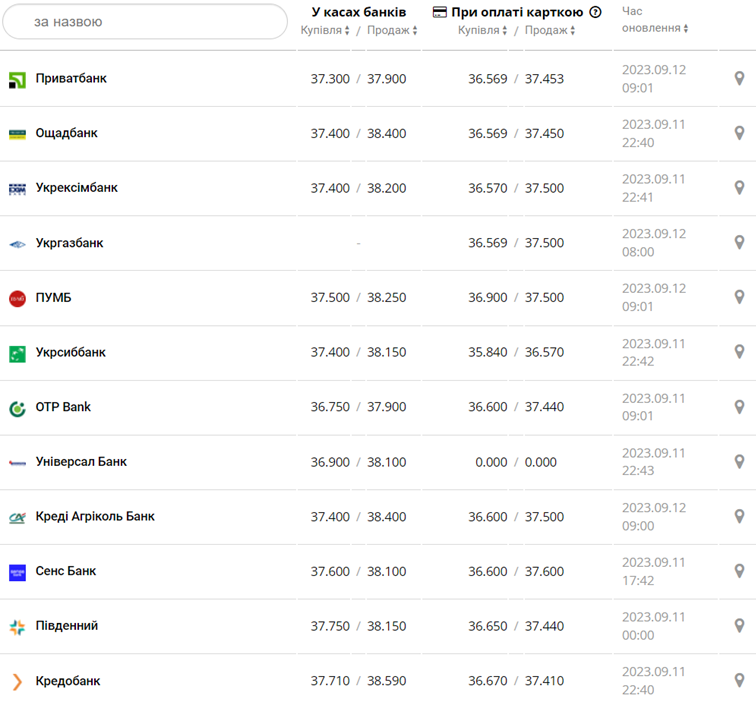Sort by Продаж under У касах банків
This screenshot has height=708, width=756.
[x=392, y=31]
